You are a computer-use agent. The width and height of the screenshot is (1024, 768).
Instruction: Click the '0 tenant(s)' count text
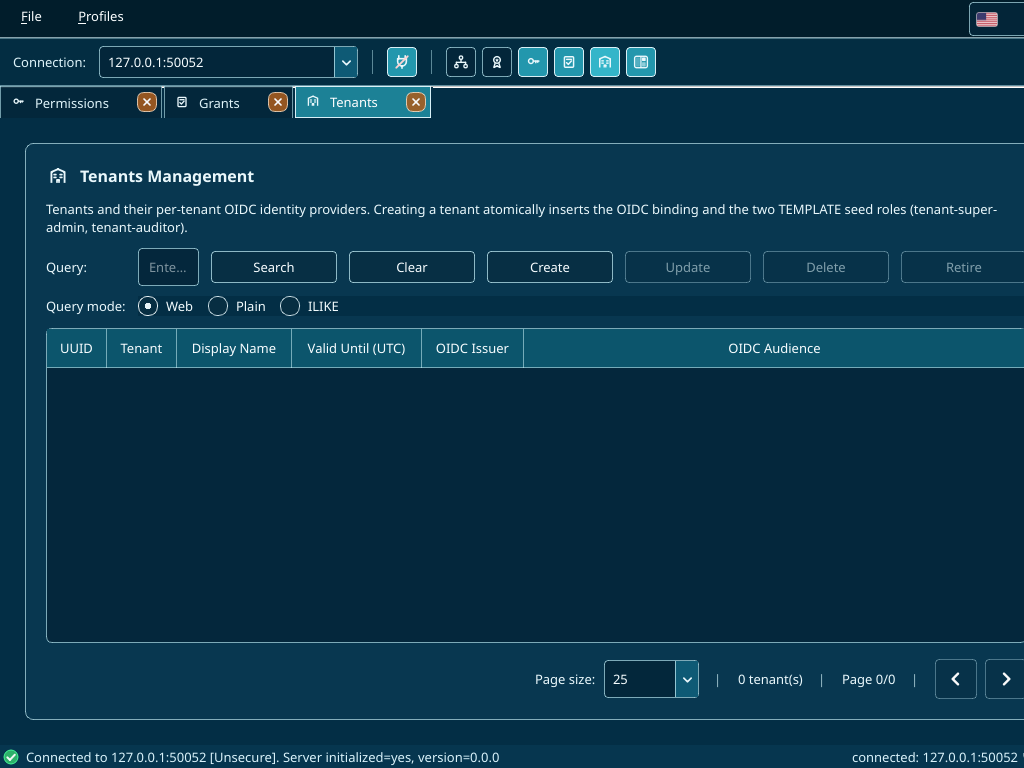click(x=770, y=679)
